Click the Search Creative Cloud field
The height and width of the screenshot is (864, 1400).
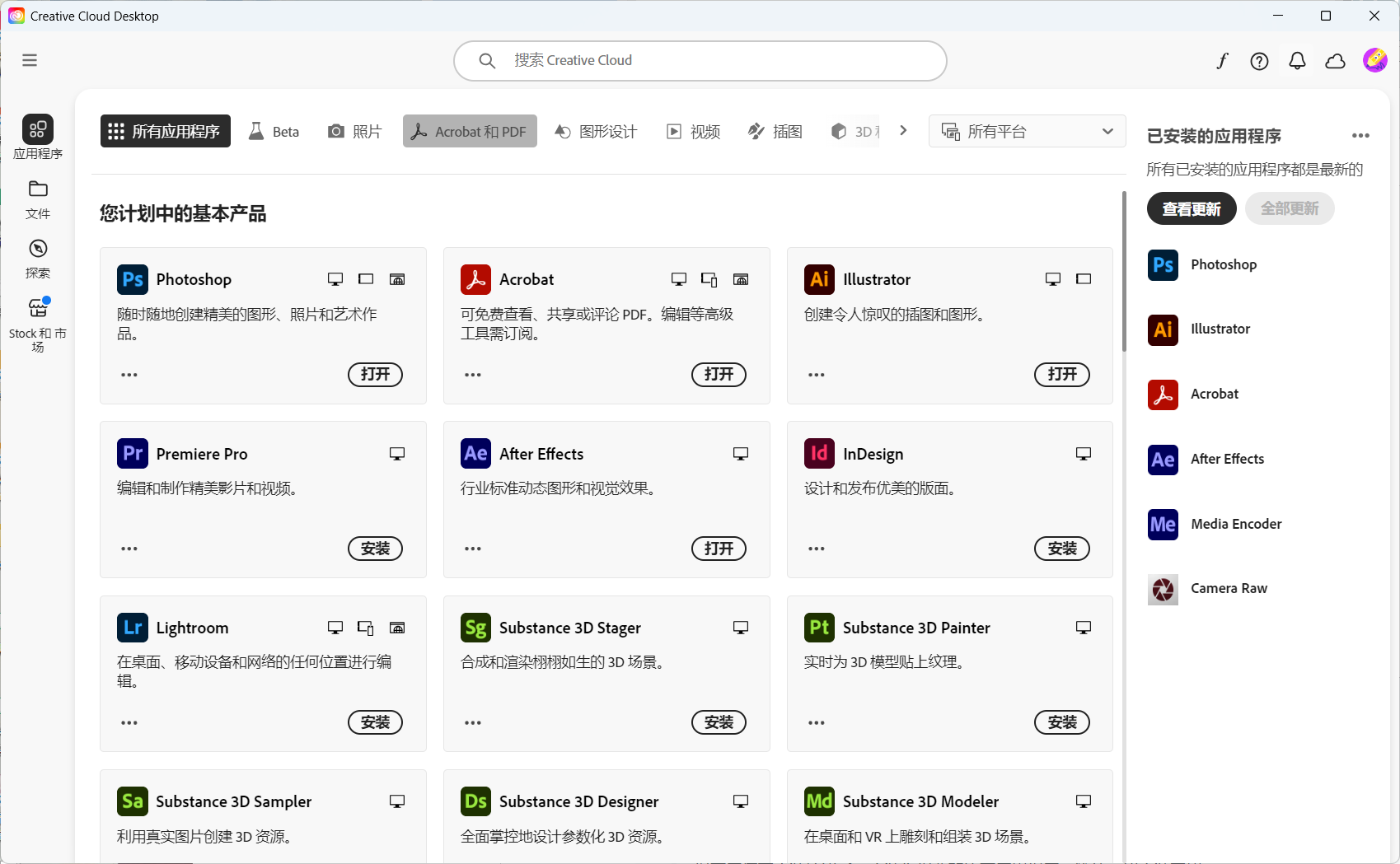pos(700,61)
